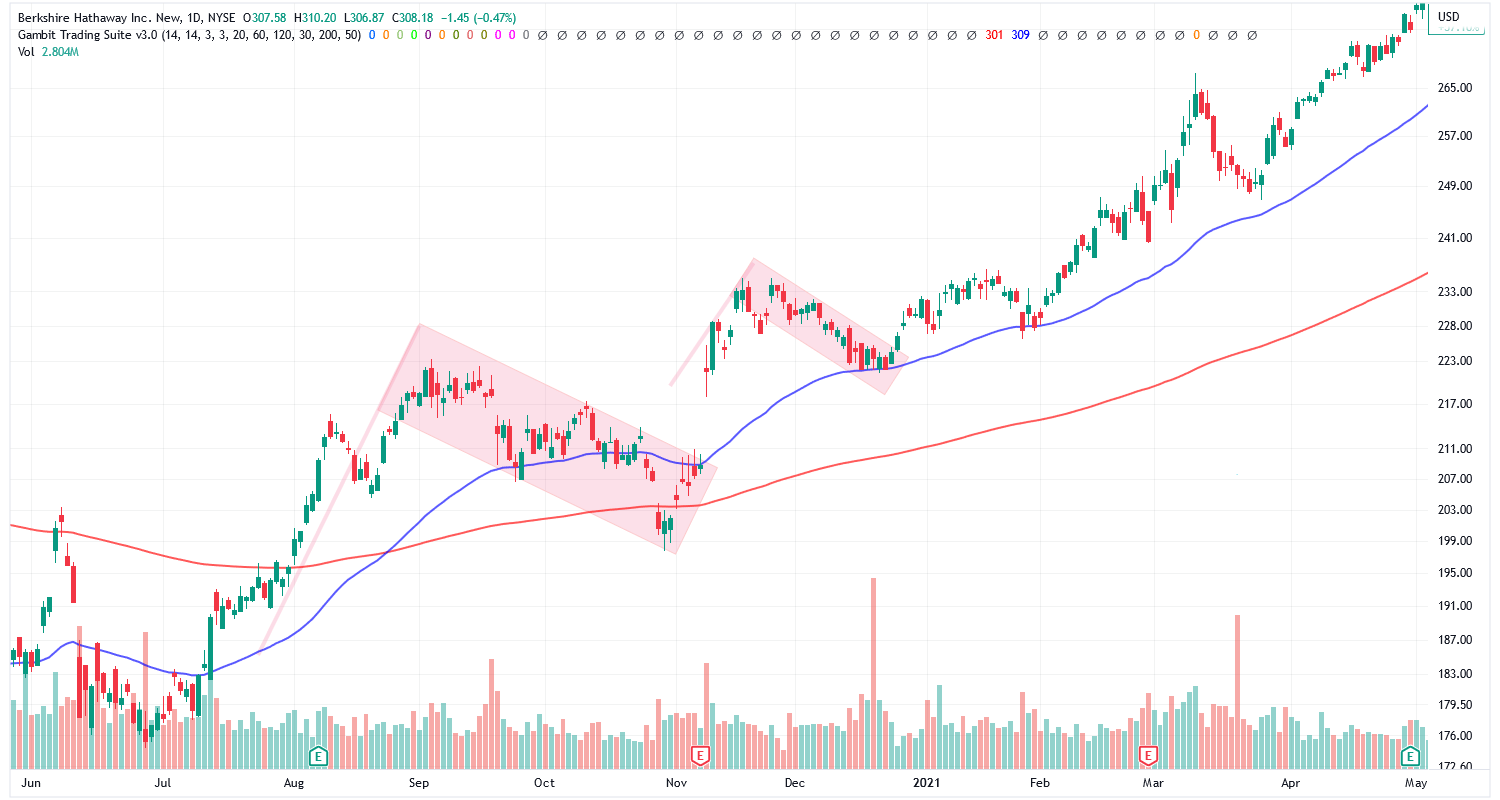Click the 2021 label on time axis
This screenshot has height=800, width=1500.
click(x=927, y=785)
